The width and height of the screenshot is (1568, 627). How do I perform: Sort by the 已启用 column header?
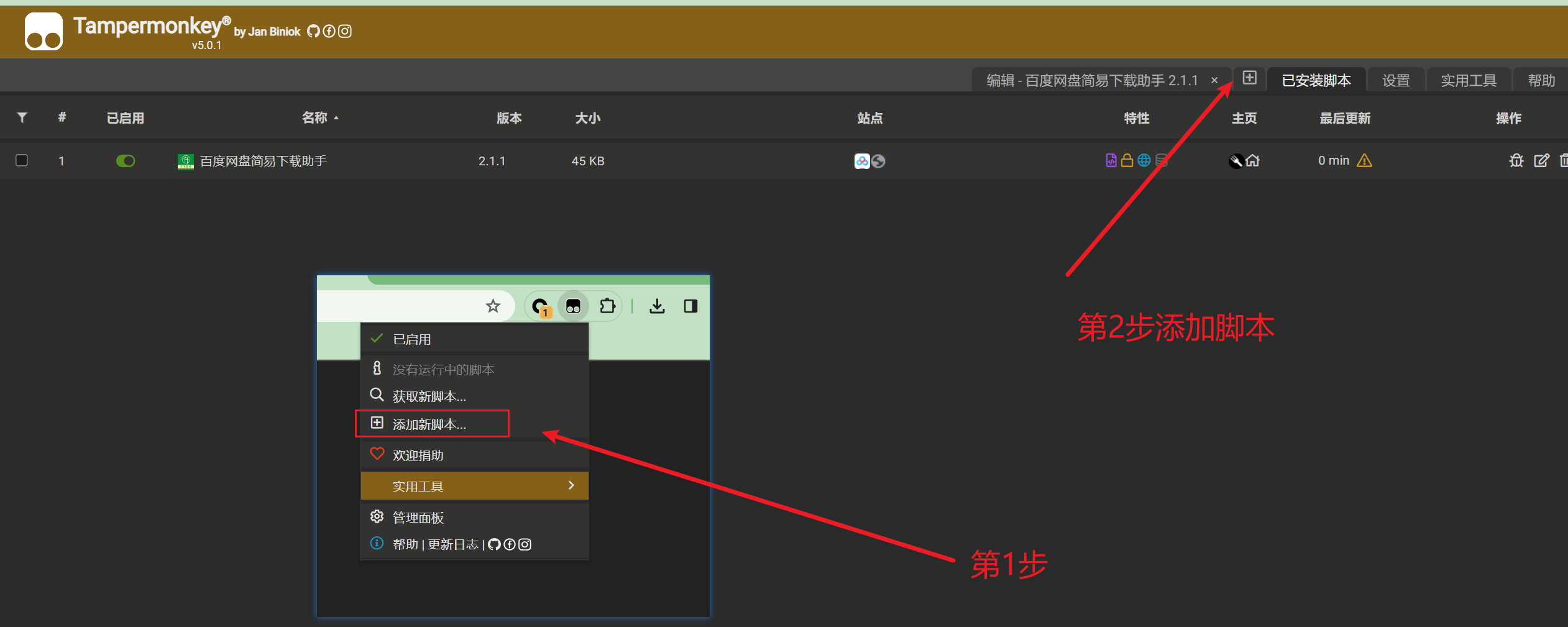click(125, 118)
